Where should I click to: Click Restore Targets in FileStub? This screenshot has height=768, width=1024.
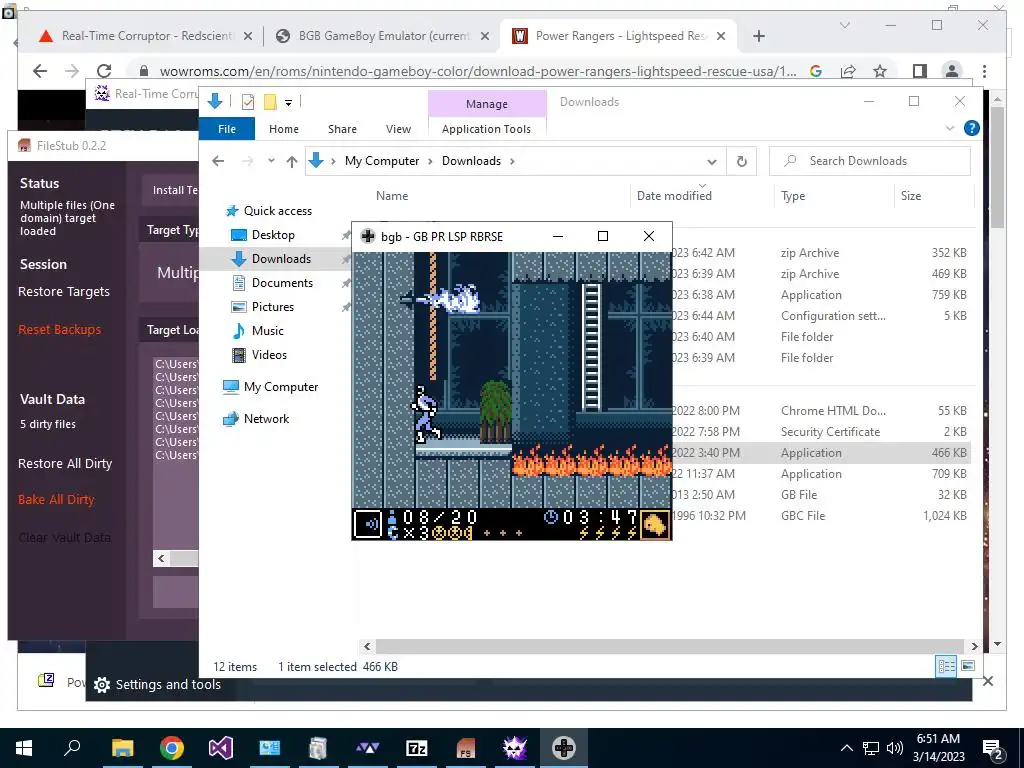click(x=63, y=292)
